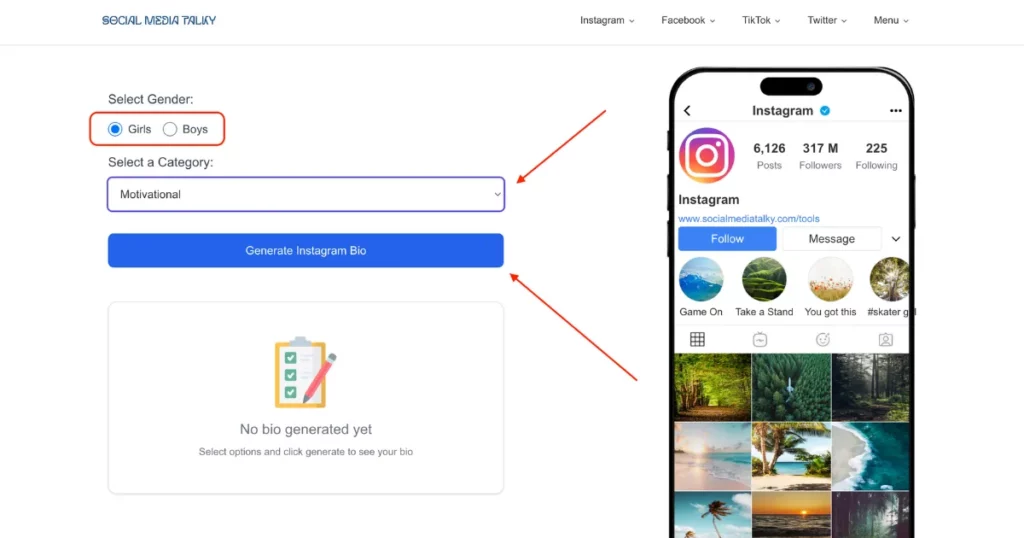Viewport: 1024px width, 538px height.
Task: Click the bold Instagram profile name
Action: pos(709,200)
